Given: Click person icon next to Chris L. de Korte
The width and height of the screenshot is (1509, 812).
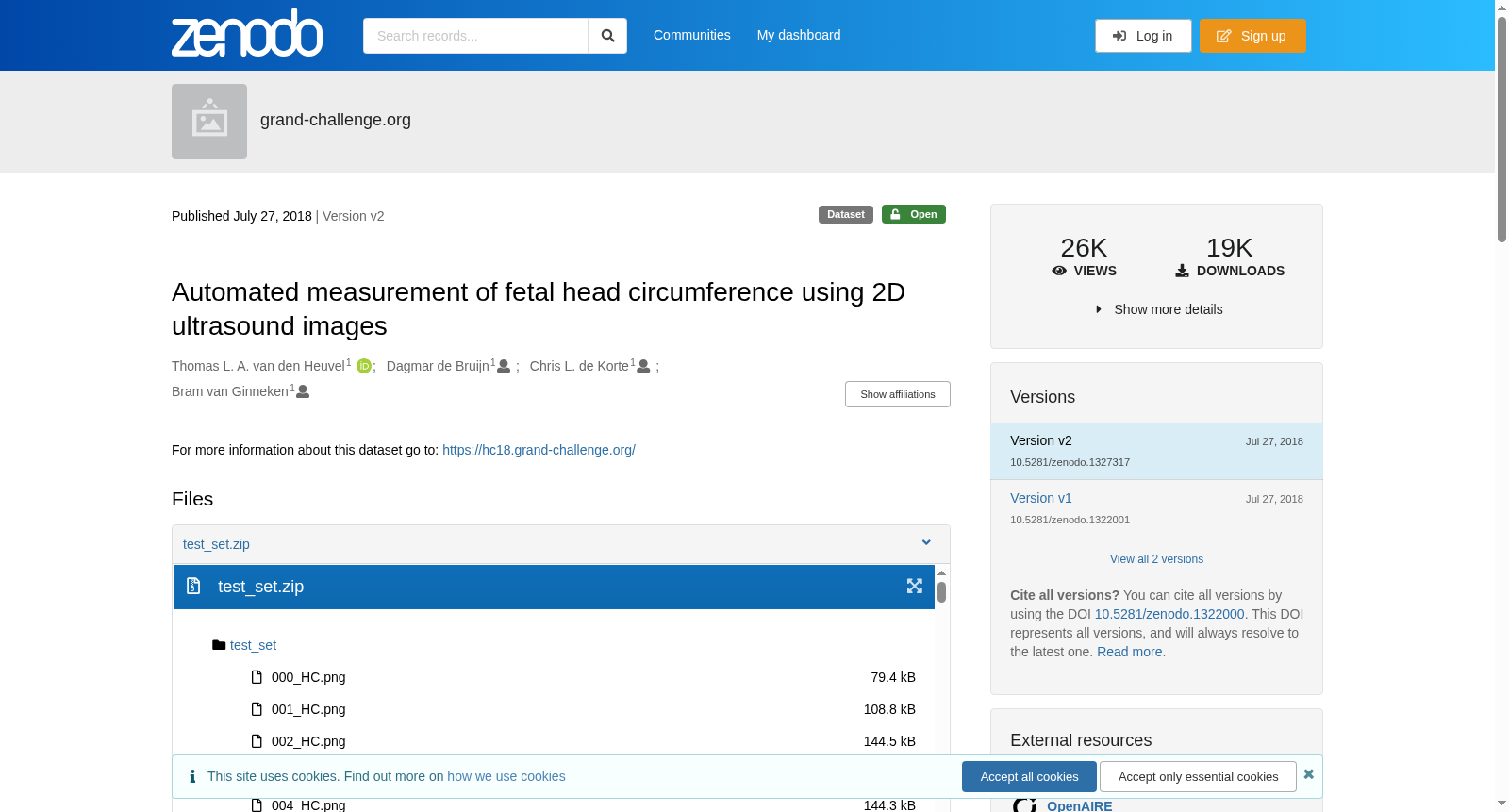Looking at the screenshot, I should (643, 366).
